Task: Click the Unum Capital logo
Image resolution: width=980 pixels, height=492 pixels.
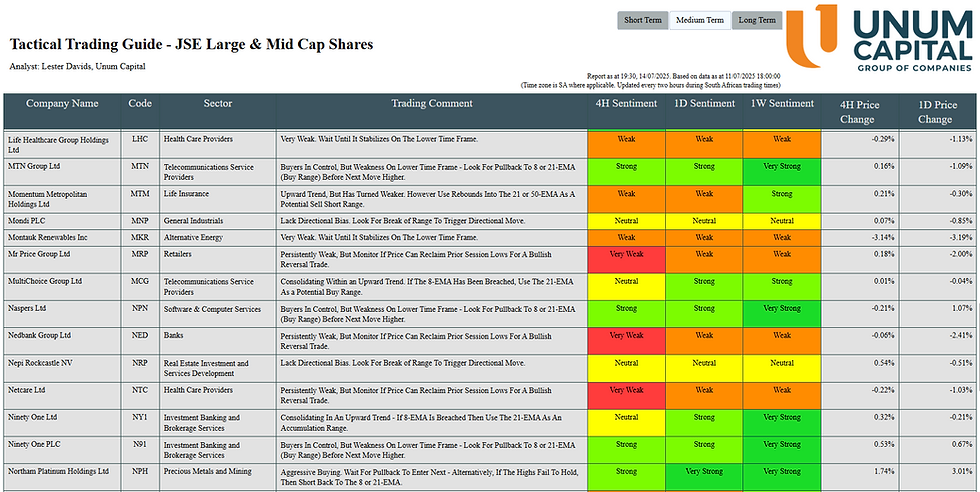Action: 879,38
